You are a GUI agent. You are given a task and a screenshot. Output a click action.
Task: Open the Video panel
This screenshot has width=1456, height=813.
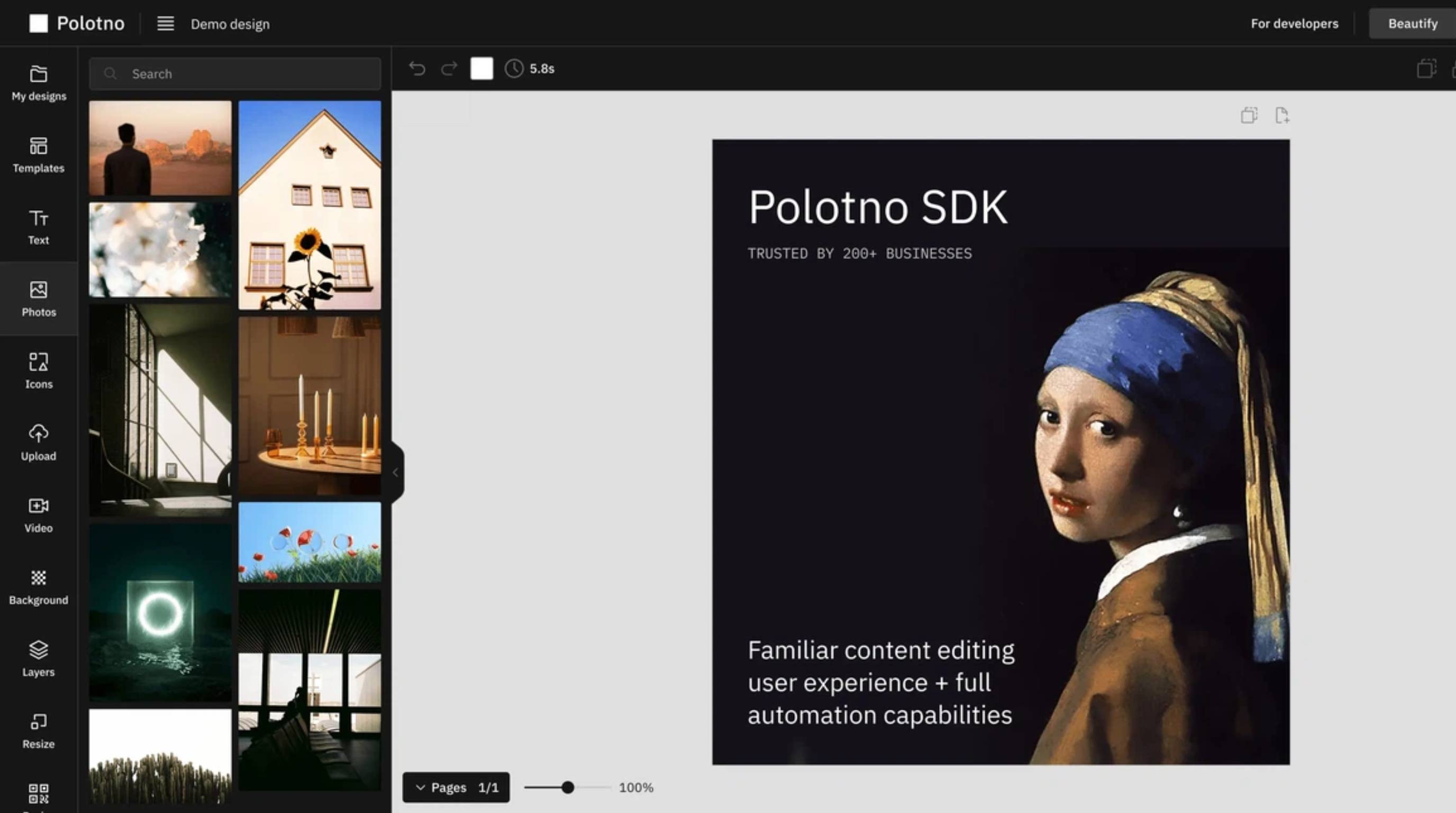click(x=39, y=514)
